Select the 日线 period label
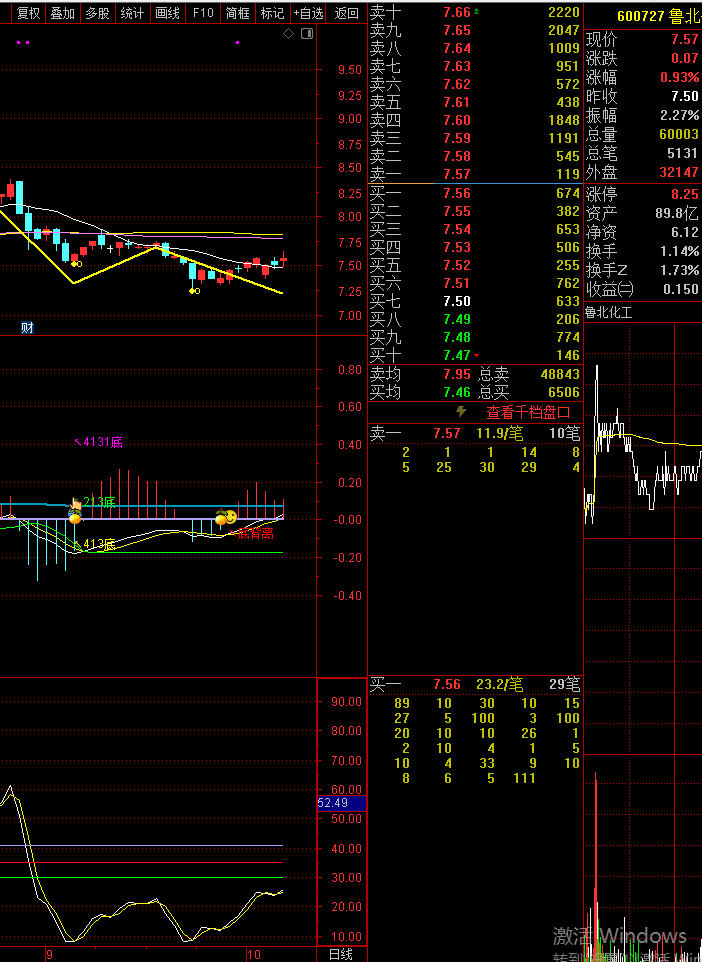702x962 pixels. click(x=341, y=954)
